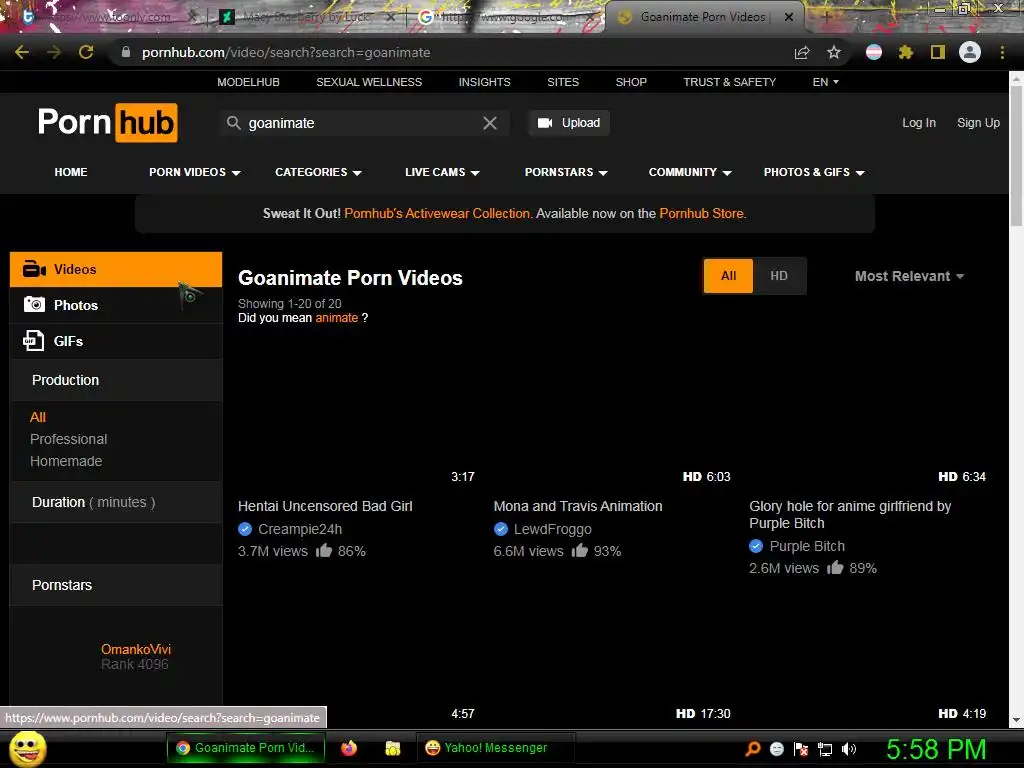Clear the search text with X icon
Image resolution: width=1024 pixels, height=768 pixels.
[490, 123]
